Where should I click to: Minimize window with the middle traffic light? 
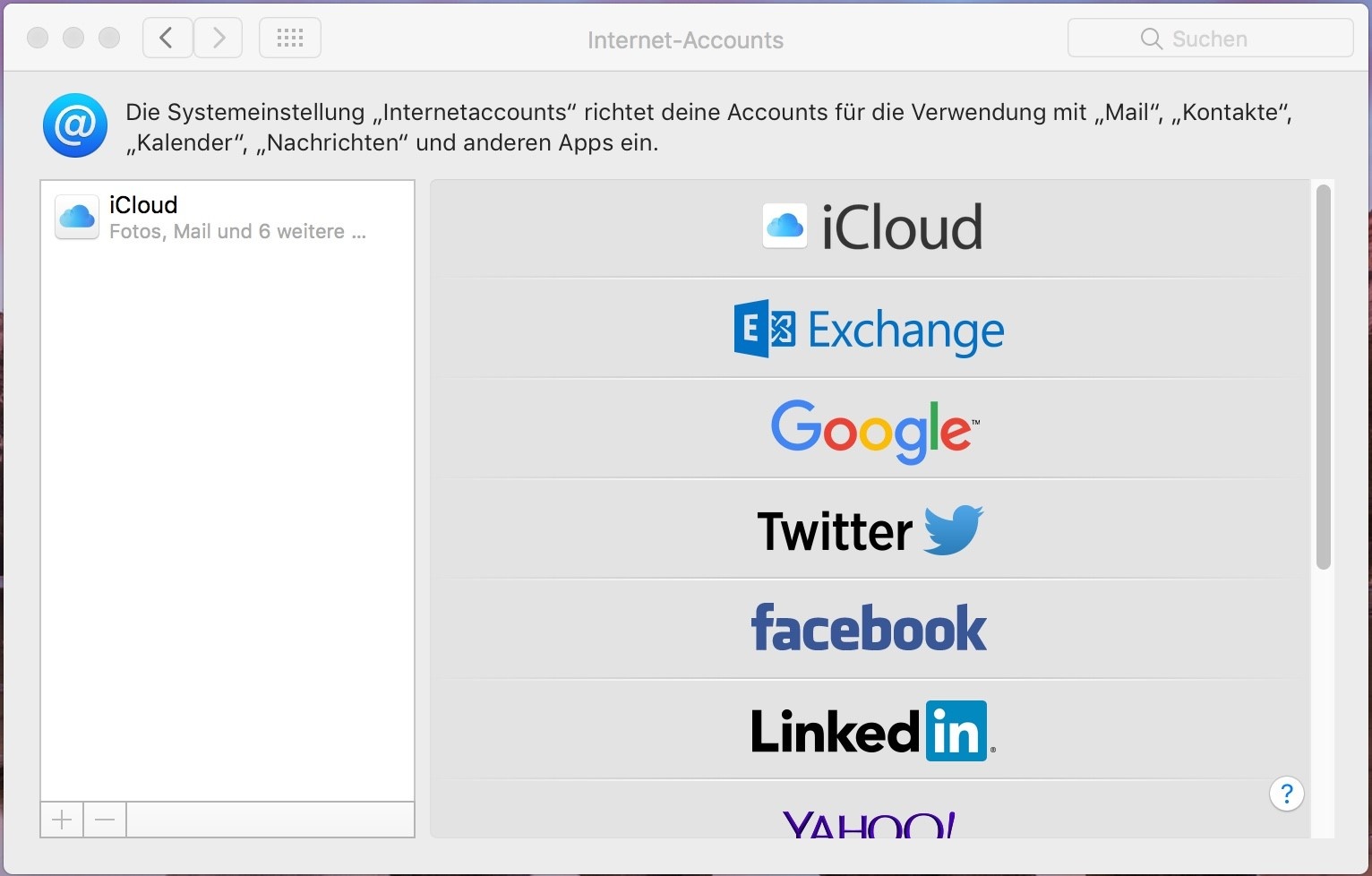click(x=73, y=38)
